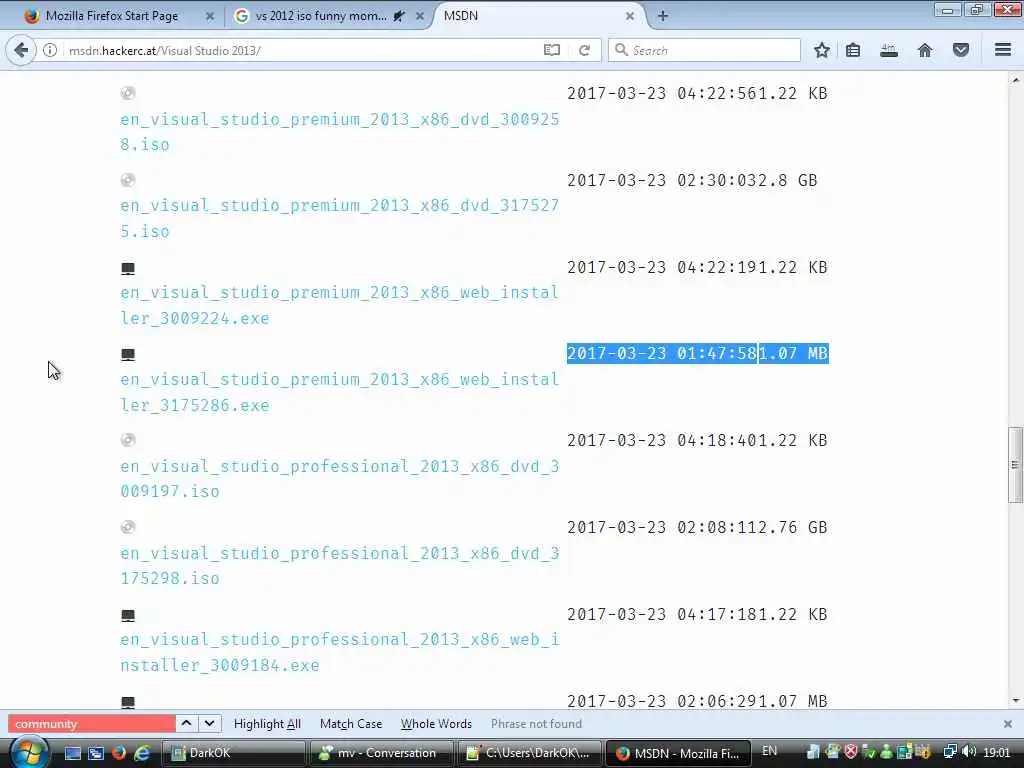Click computer icon above web_installer_3009224.exe
This screenshot has height=768, width=1024.
(128, 268)
